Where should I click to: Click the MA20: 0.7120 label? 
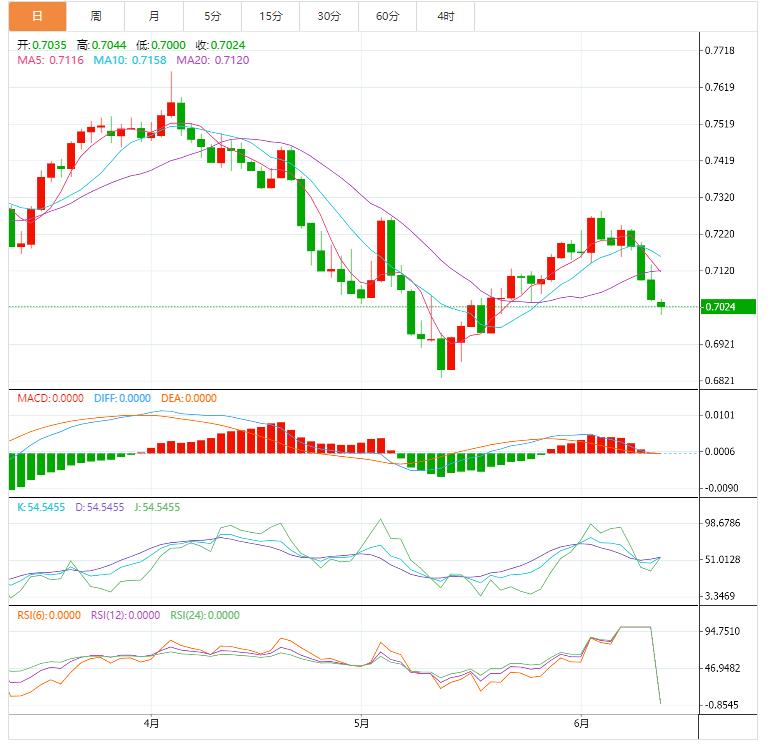(213, 60)
